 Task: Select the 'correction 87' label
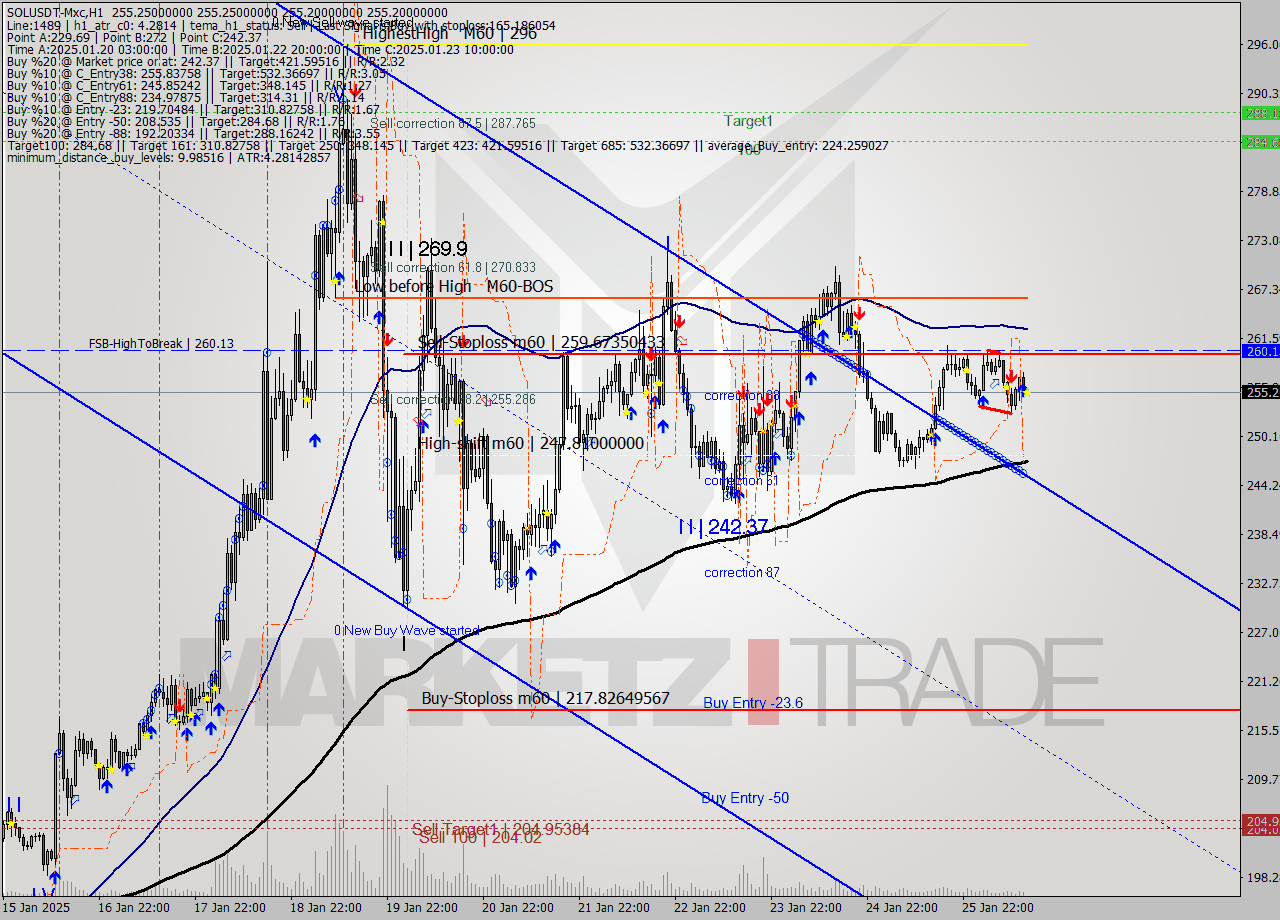point(742,573)
